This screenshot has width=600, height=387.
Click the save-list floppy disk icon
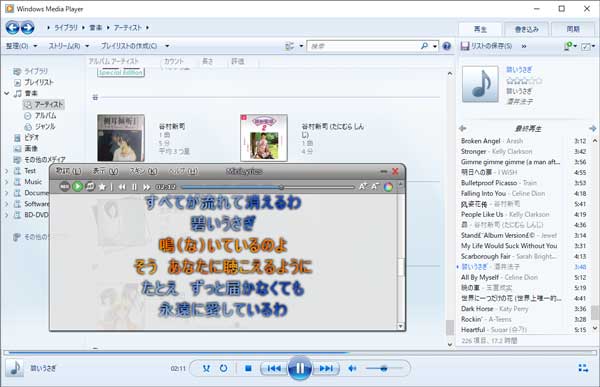click(x=465, y=46)
